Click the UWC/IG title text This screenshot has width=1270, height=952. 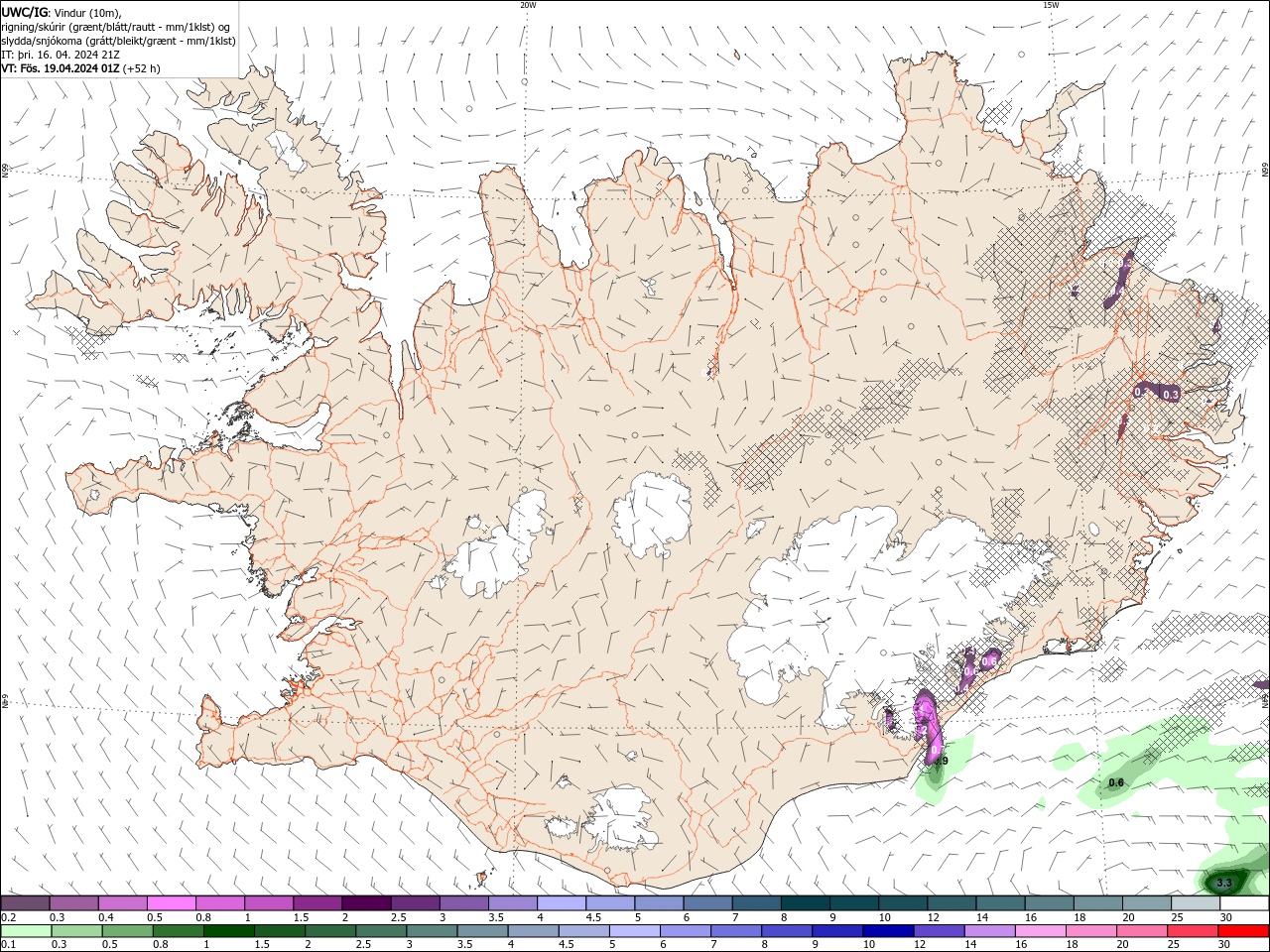(23, 12)
